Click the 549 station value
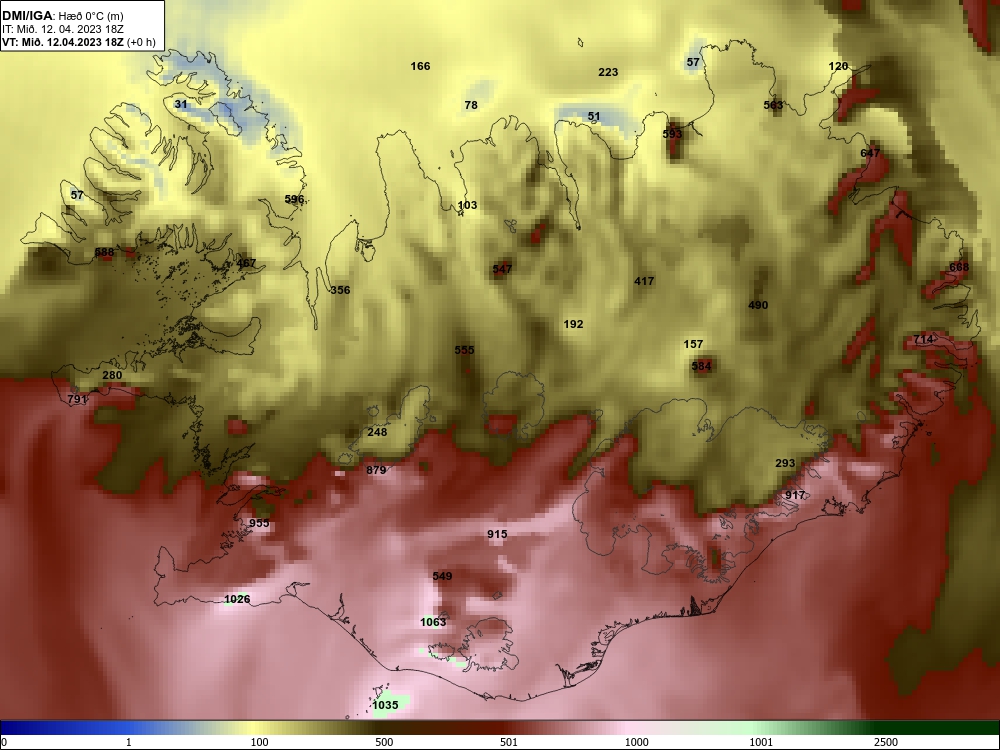 click(x=442, y=577)
